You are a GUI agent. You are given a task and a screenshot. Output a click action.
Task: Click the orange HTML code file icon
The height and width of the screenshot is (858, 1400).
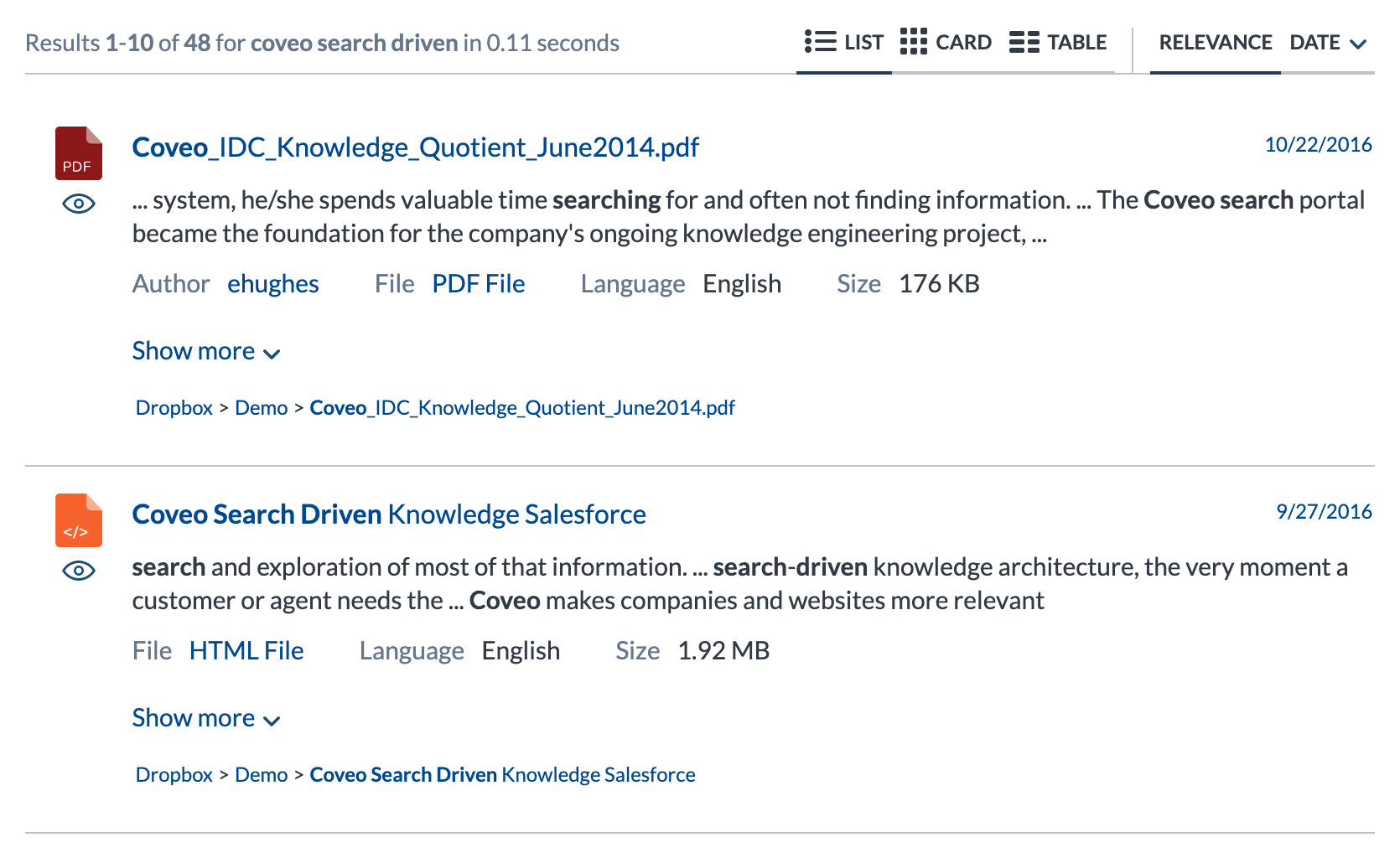[x=79, y=520]
